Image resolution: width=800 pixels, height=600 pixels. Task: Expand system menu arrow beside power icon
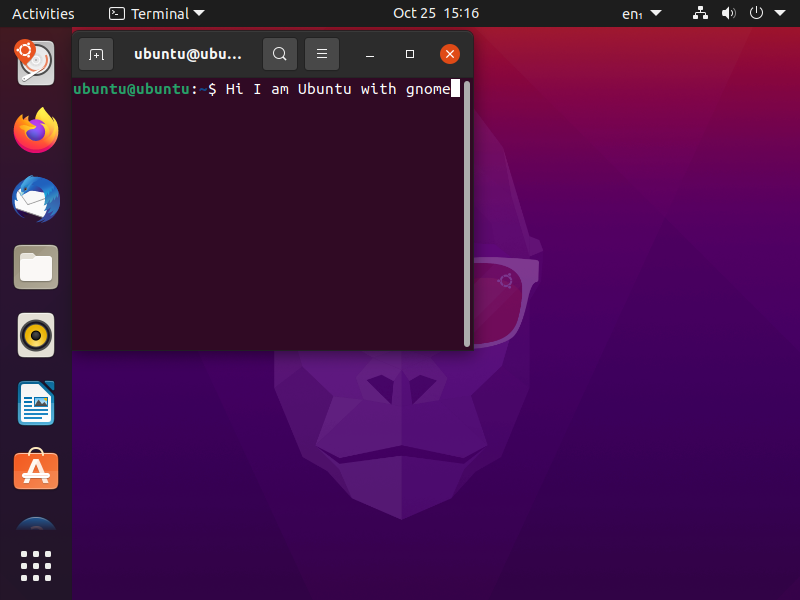point(780,13)
